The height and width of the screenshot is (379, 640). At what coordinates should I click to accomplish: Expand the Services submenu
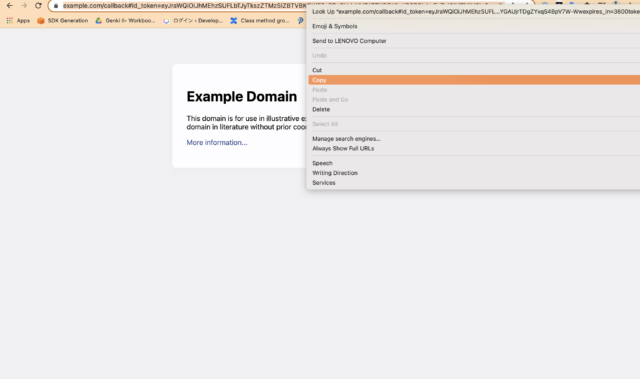(x=474, y=183)
